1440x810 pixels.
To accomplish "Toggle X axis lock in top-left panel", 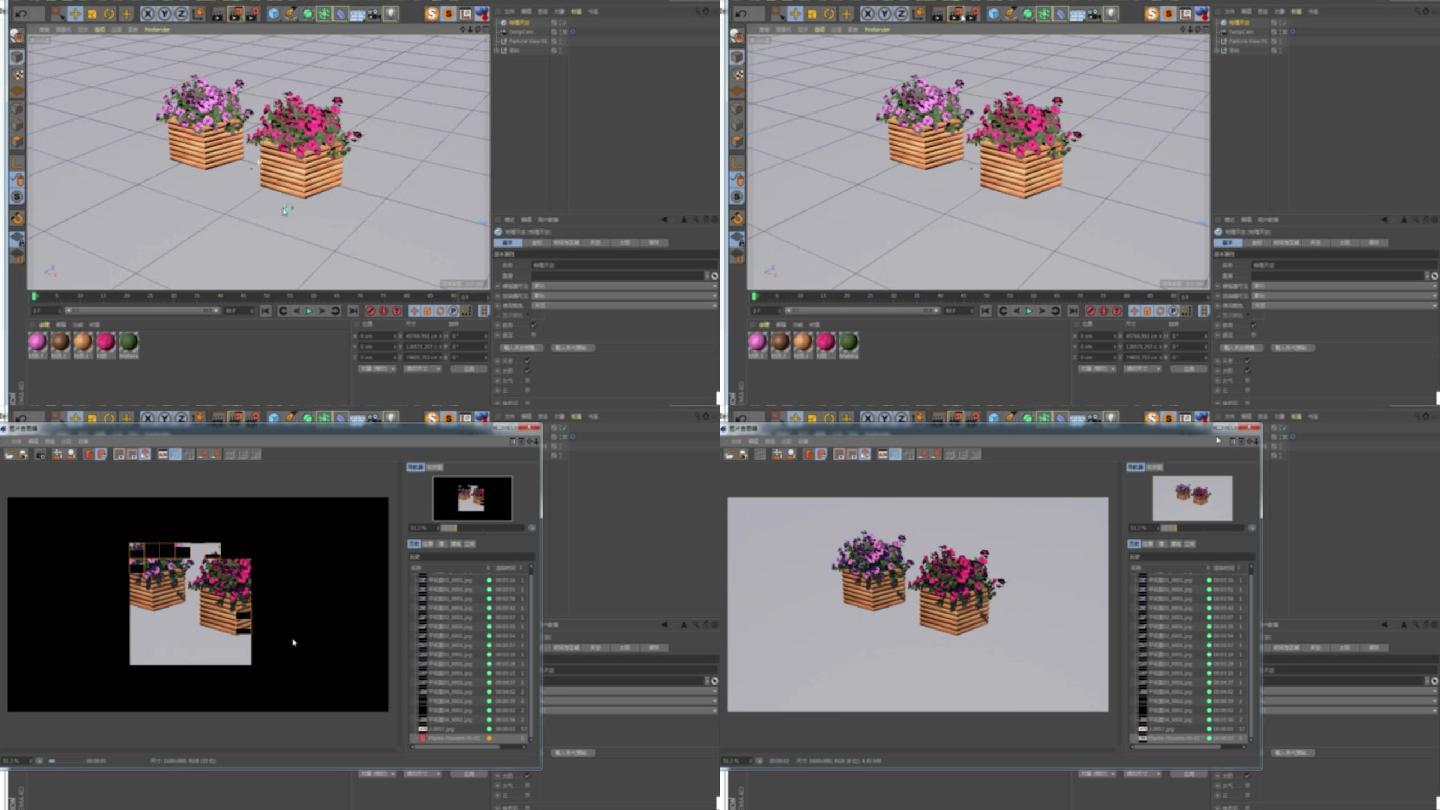I will pyautogui.click(x=148, y=14).
